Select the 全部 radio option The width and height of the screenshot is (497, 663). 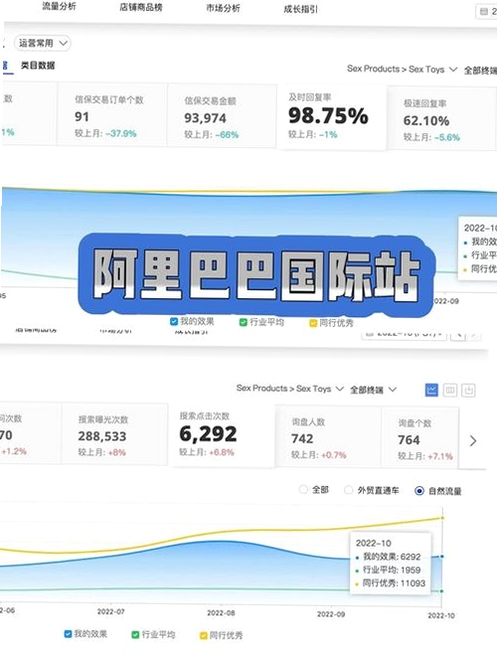click(x=314, y=489)
